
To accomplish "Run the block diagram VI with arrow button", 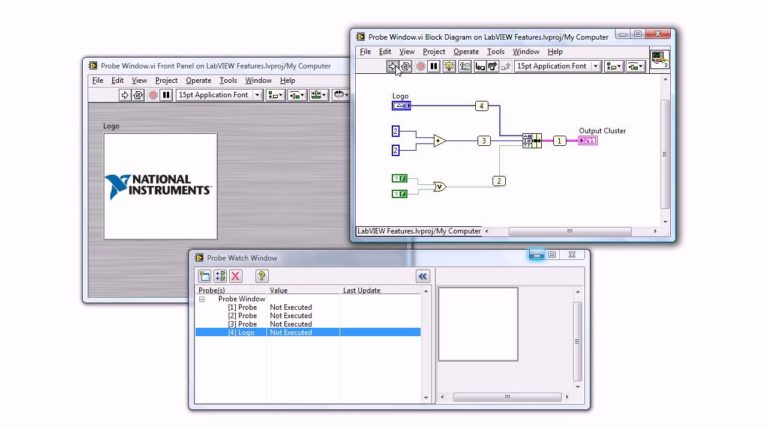I will point(392,66).
